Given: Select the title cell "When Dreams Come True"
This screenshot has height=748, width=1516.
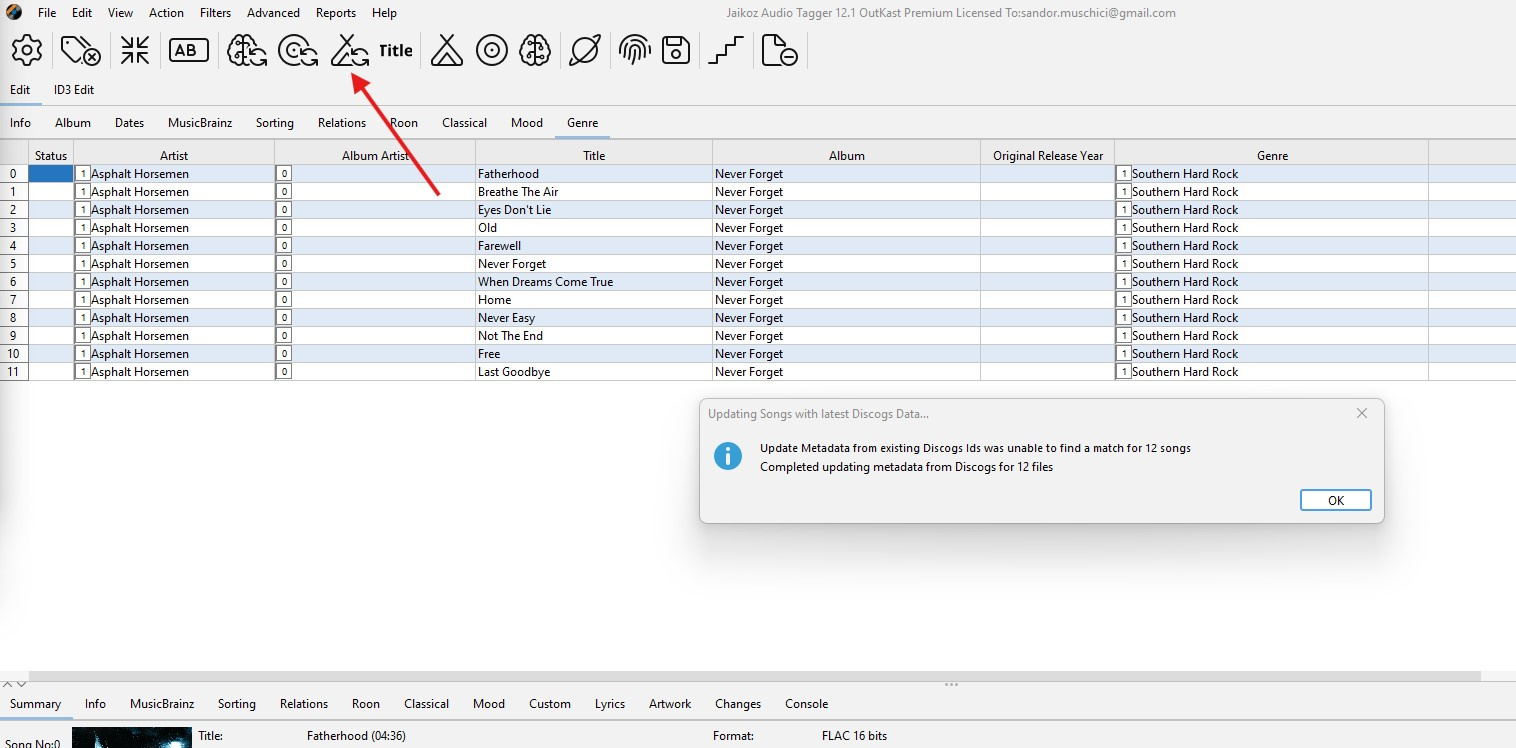Looking at the screenshot, I should coord(594,282).
